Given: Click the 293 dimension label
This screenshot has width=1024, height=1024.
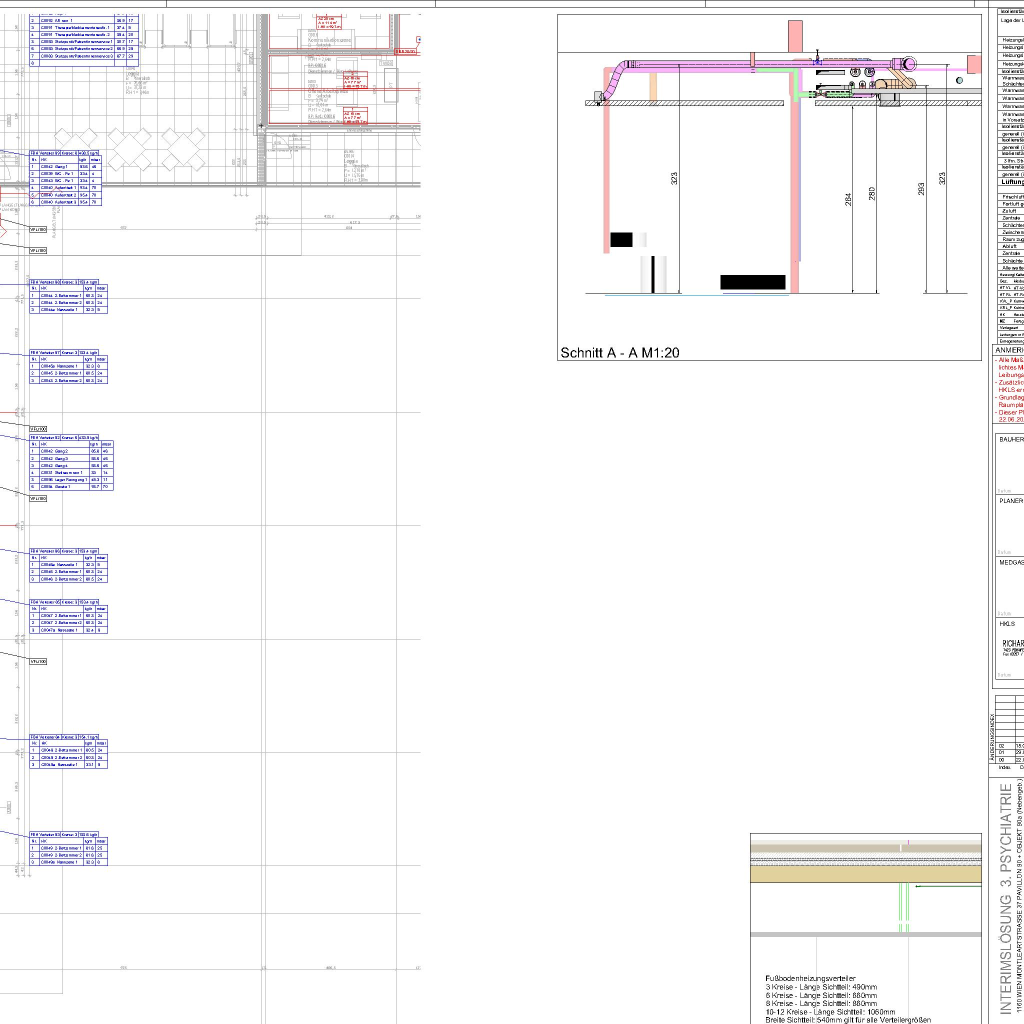Looking at the screenshot, I should coord(921,187).
